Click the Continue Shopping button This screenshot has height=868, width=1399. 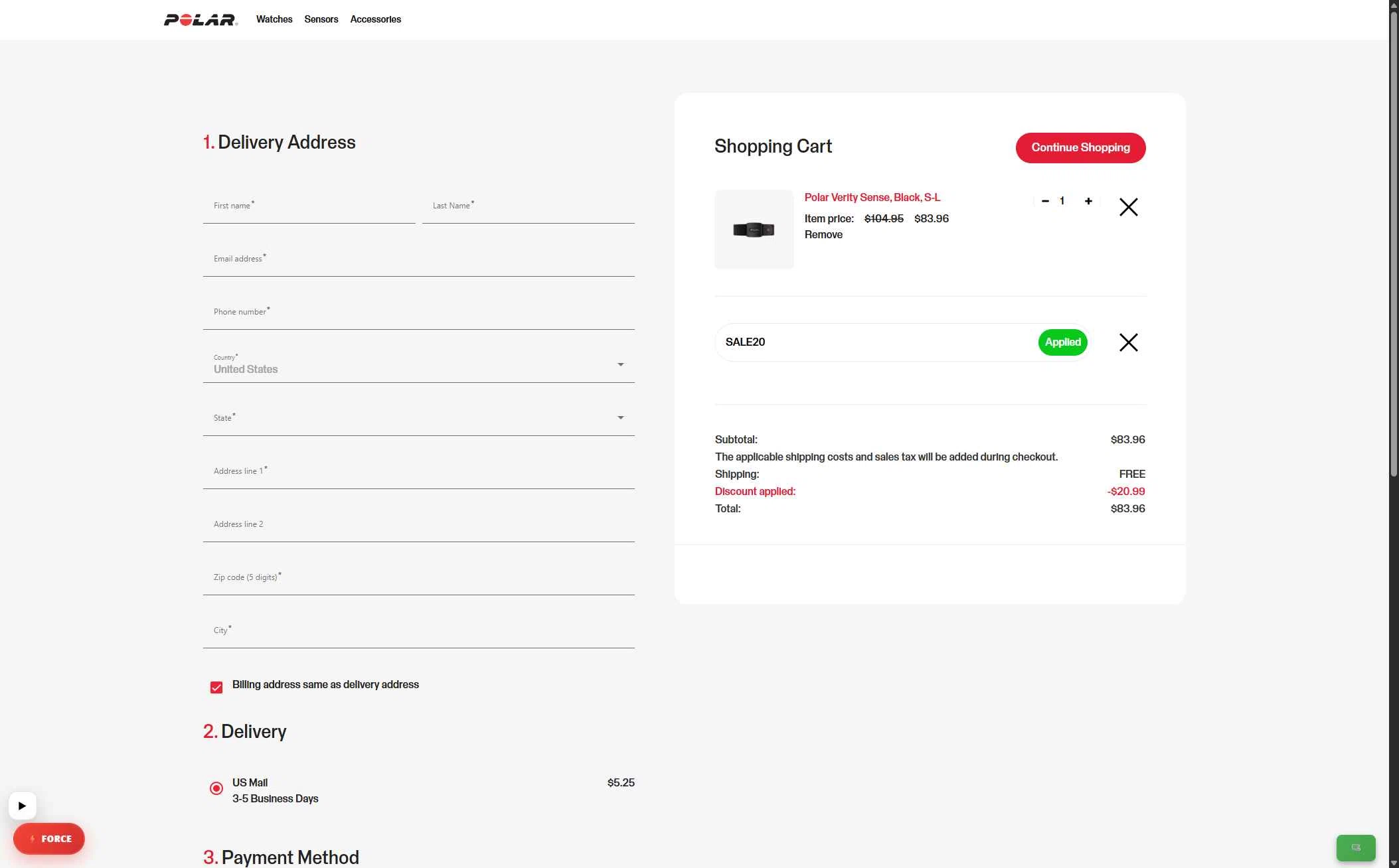tap(1080, 147)
